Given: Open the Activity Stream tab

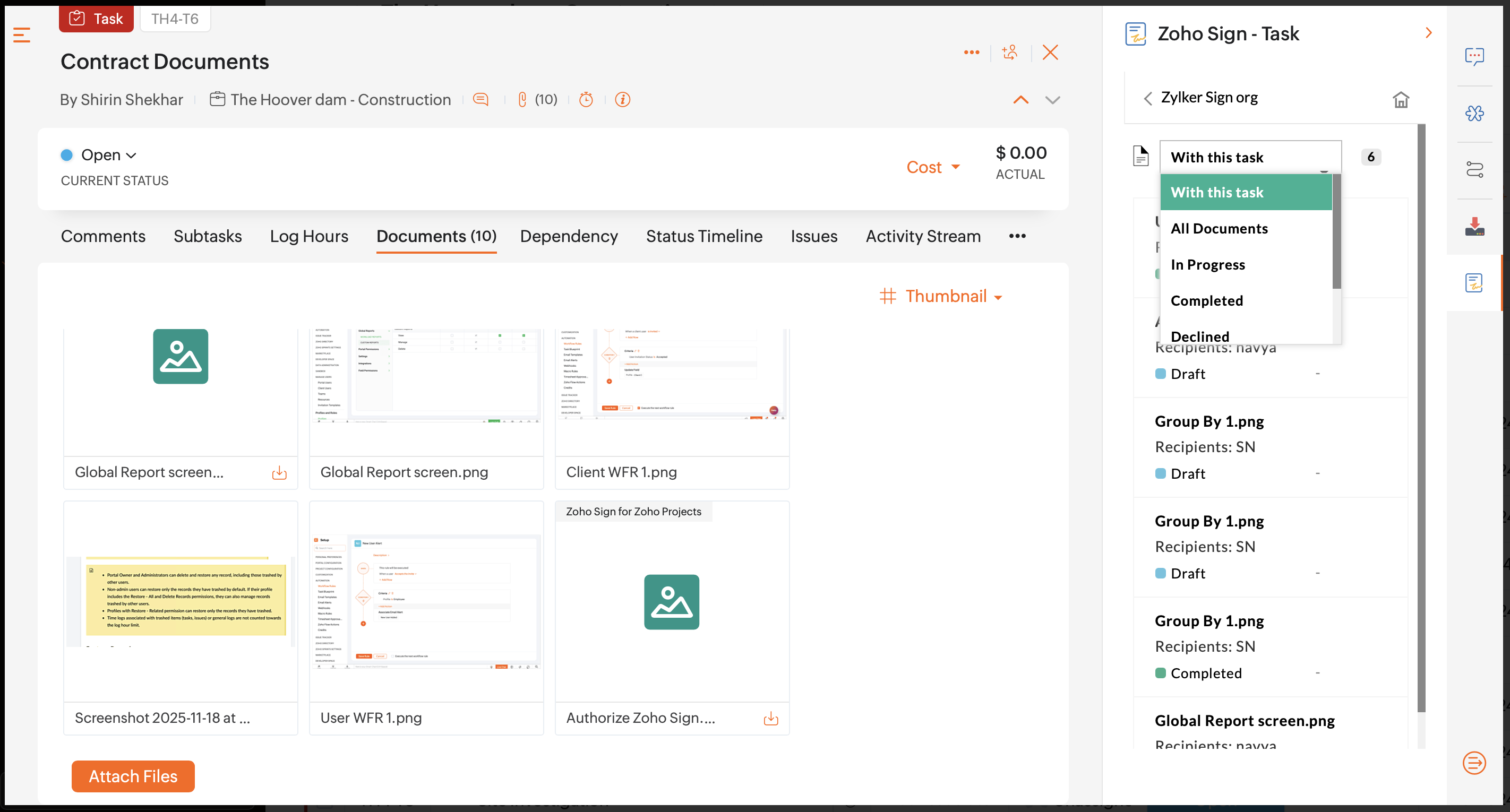Looking at the screenshot, I should point(923,236).
